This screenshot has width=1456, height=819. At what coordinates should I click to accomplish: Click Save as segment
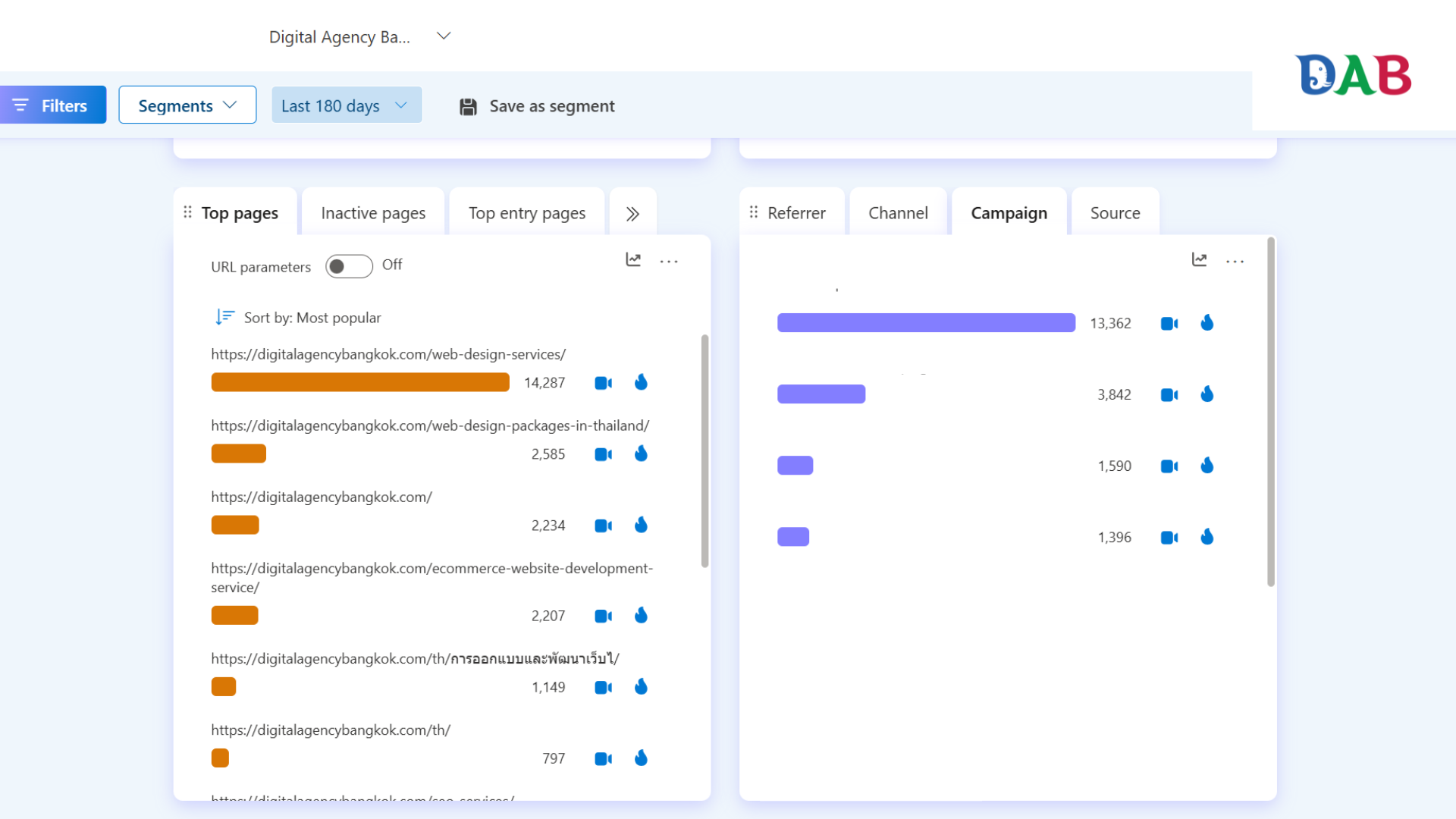pyautogui.click(x=537, y=106)
